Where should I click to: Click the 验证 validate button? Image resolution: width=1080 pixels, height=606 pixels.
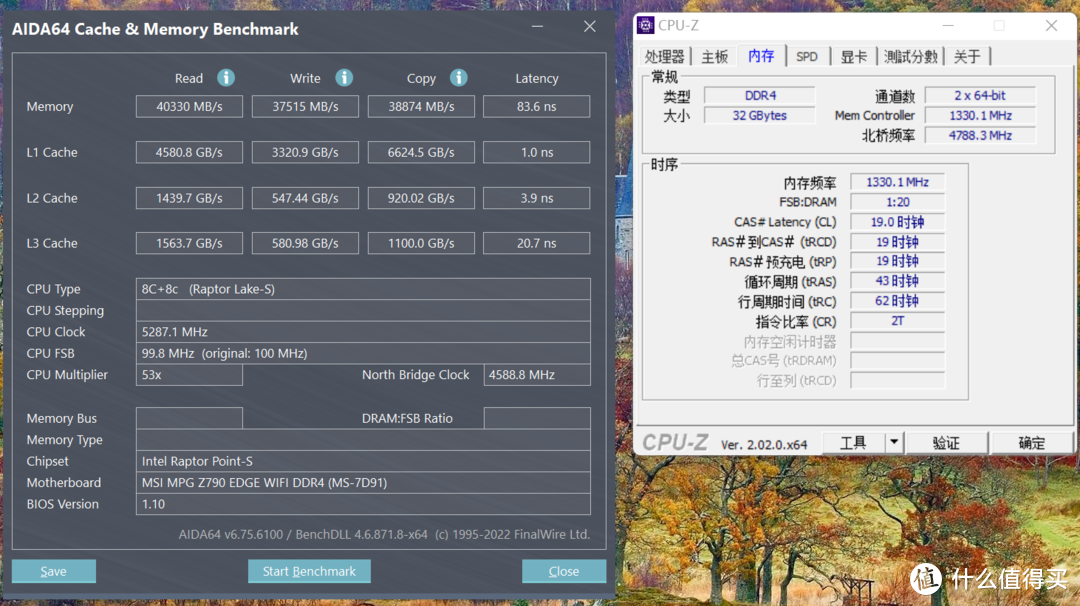tap(946, 441)
